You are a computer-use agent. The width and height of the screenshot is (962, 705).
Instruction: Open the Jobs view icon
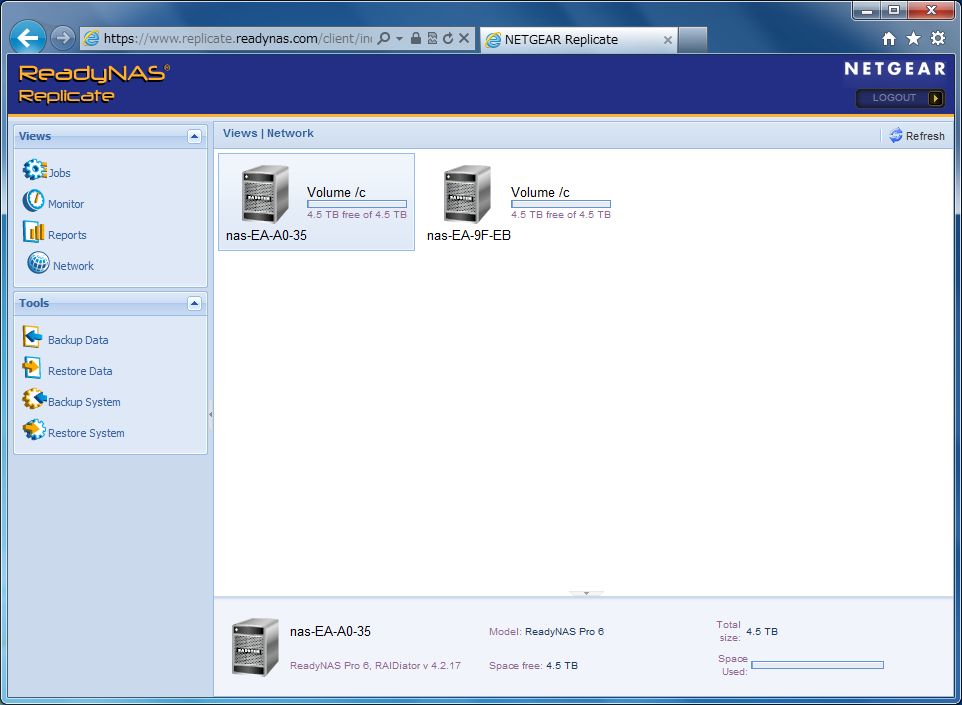pos(34,171)
